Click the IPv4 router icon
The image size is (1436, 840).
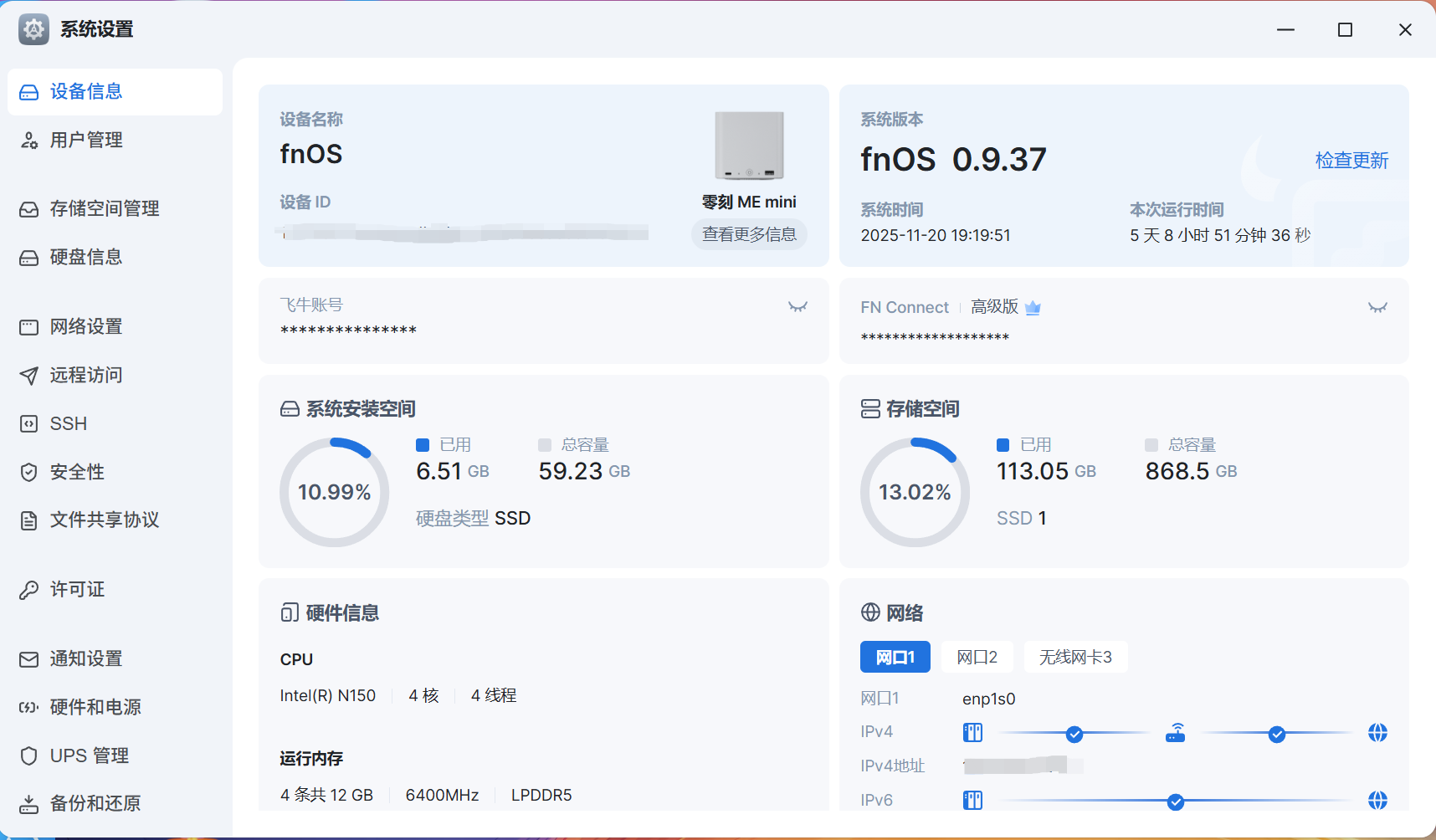1176,733
